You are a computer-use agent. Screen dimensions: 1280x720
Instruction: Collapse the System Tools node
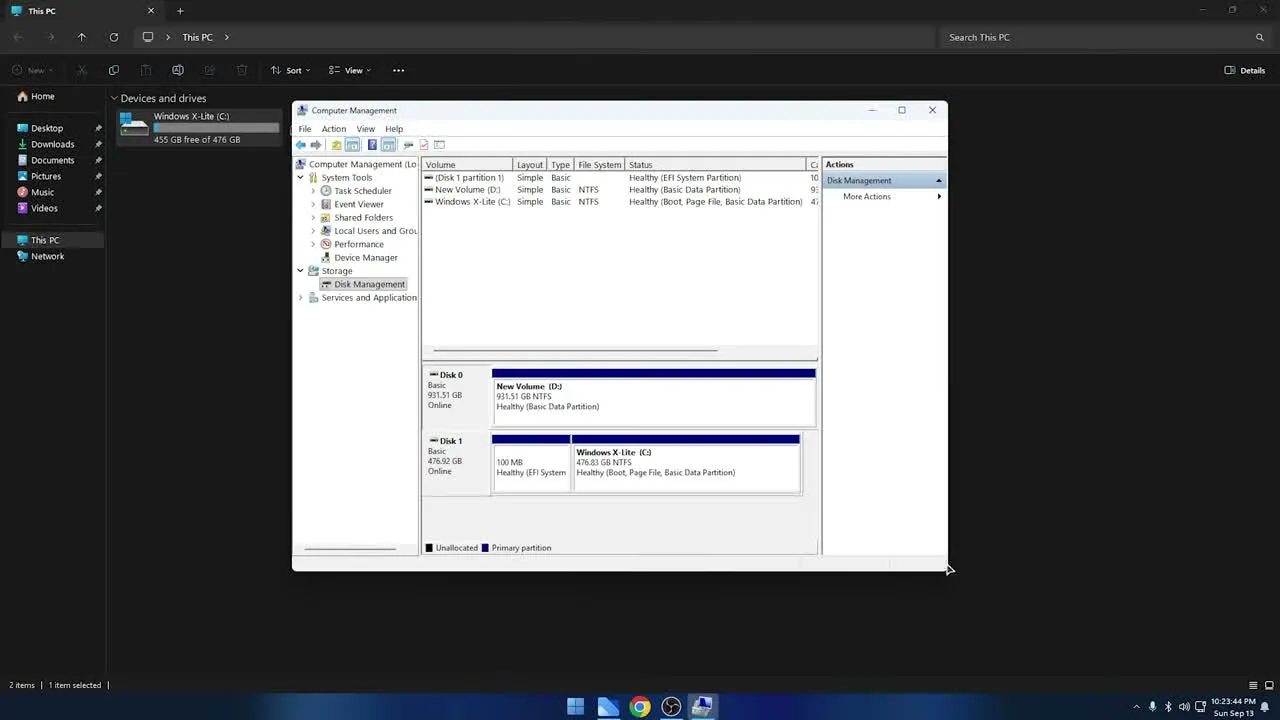click(x=300, y=178)
